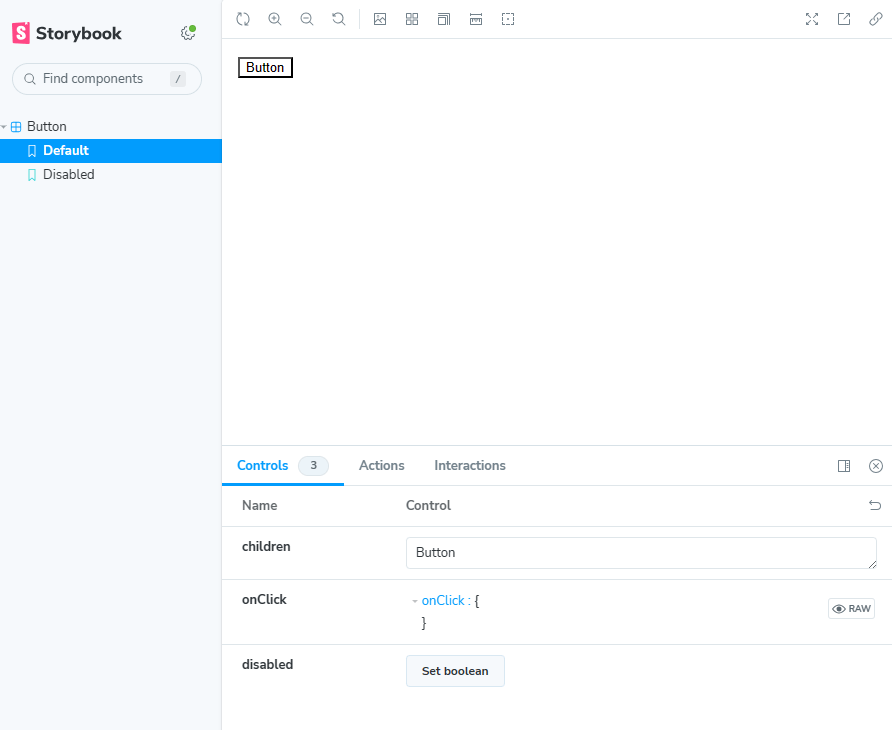
Task: Click Set boolean for disabled
Action: [455, 671]
